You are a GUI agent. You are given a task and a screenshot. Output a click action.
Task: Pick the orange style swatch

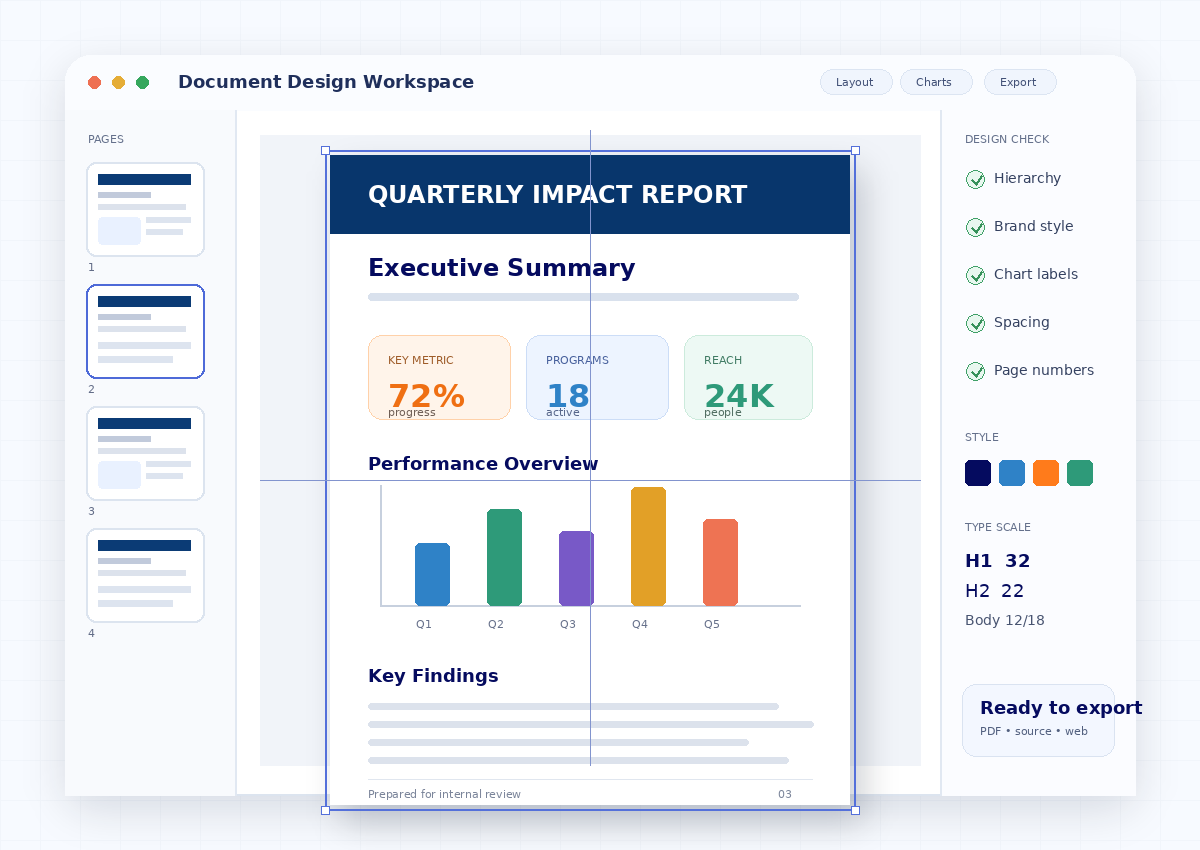coord(1046,473)
